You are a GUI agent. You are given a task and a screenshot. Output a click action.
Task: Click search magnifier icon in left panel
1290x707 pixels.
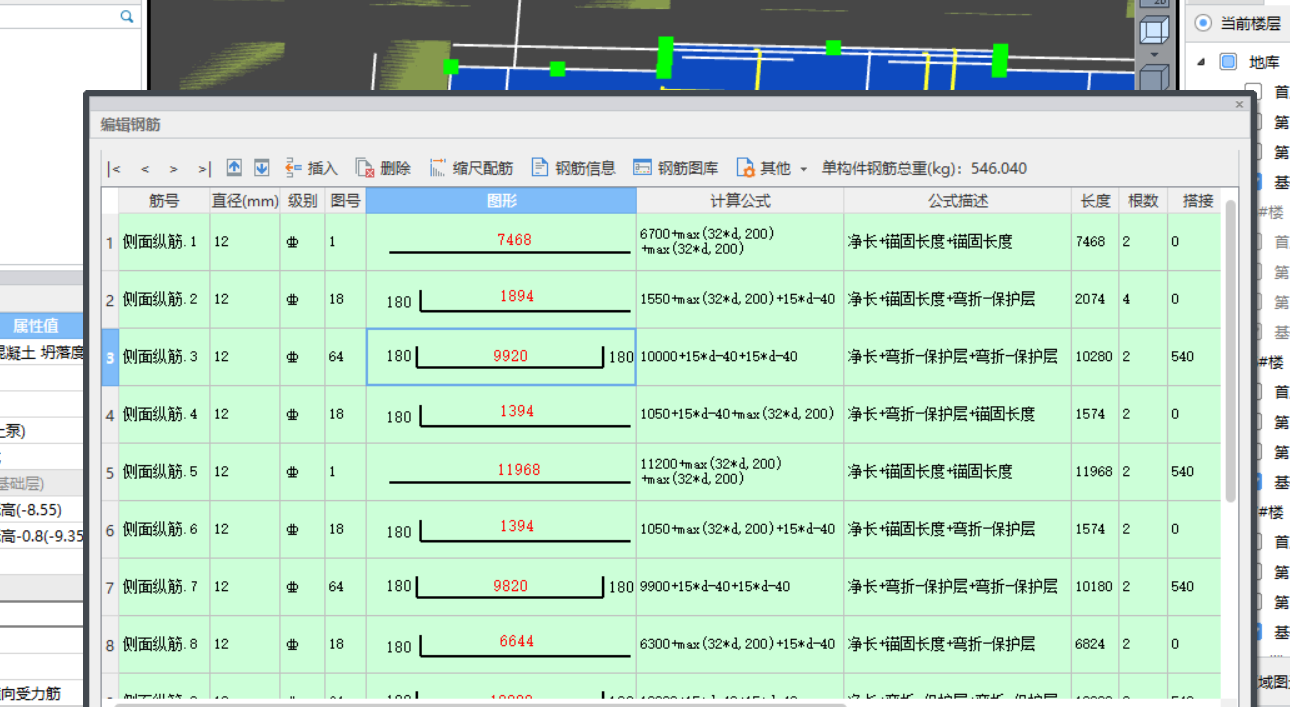point(127,16)
